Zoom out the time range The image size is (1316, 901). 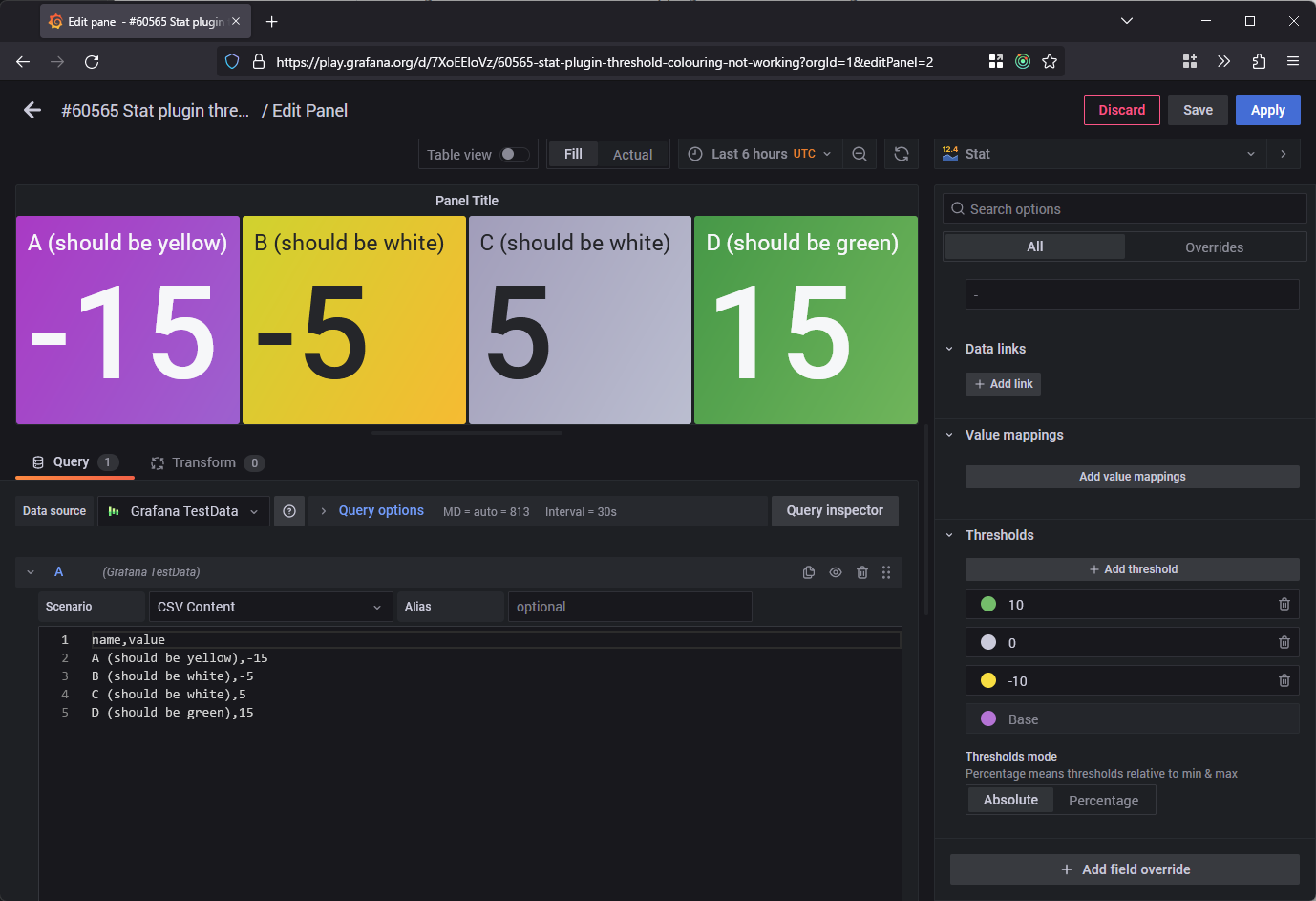coord(860,154)
